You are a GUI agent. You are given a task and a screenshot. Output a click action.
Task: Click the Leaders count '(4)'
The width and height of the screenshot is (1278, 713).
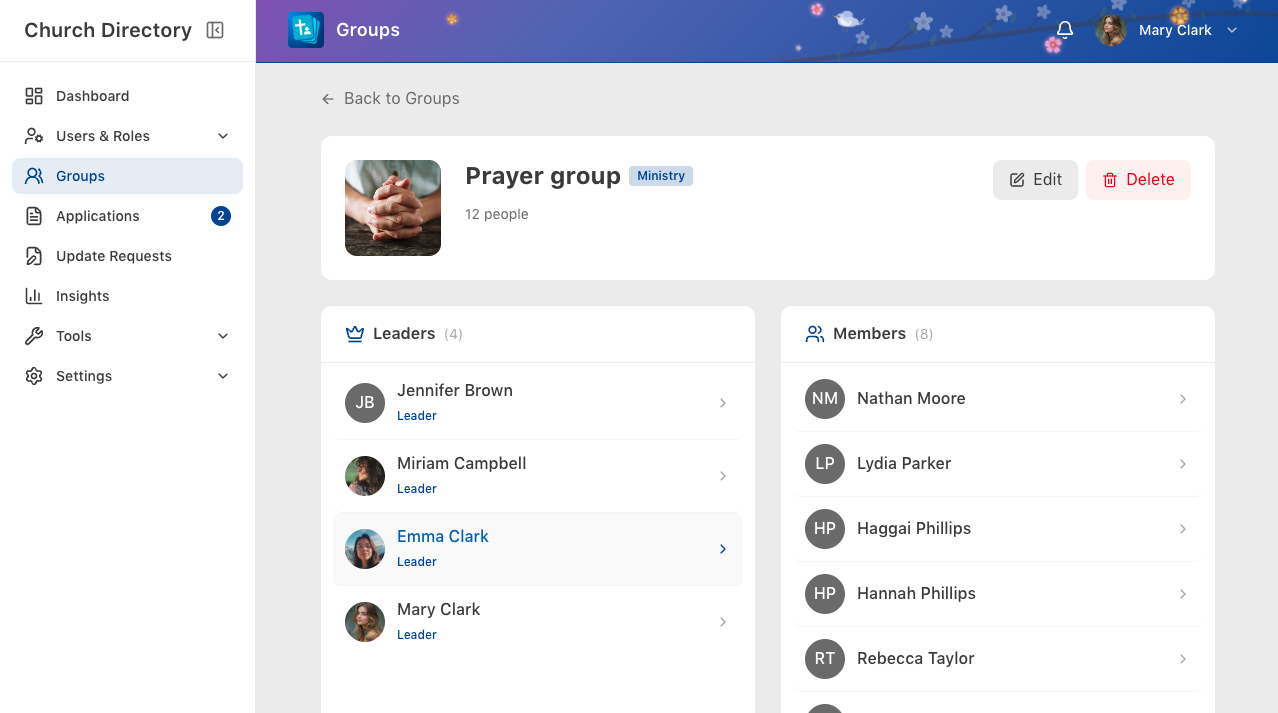(453, 334)
